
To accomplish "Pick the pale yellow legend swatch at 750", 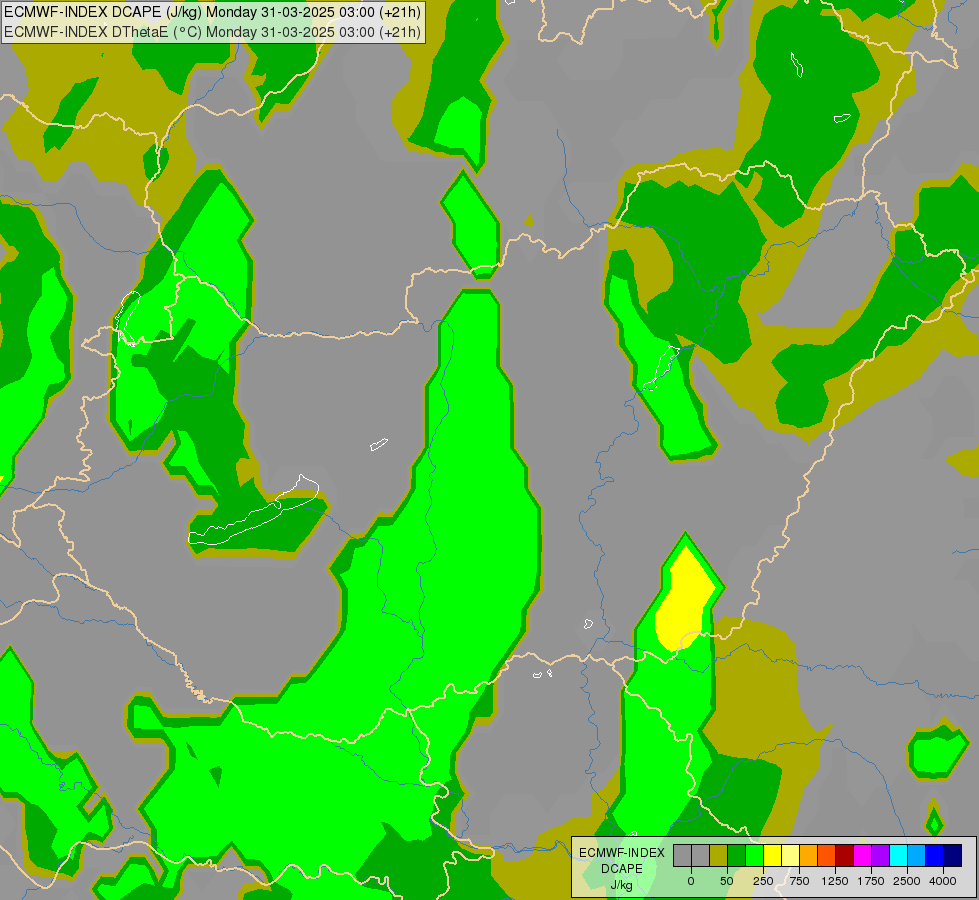I will [790, 856].
